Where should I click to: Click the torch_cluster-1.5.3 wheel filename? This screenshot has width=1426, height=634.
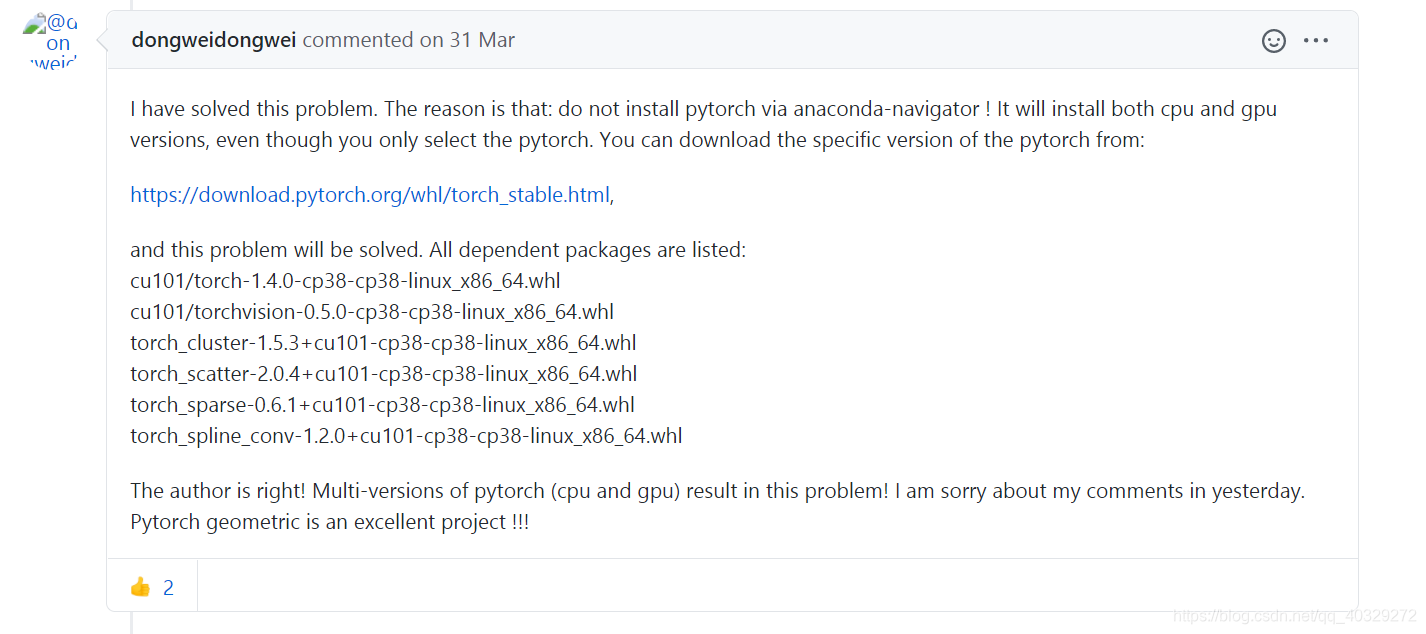point(383,343)
